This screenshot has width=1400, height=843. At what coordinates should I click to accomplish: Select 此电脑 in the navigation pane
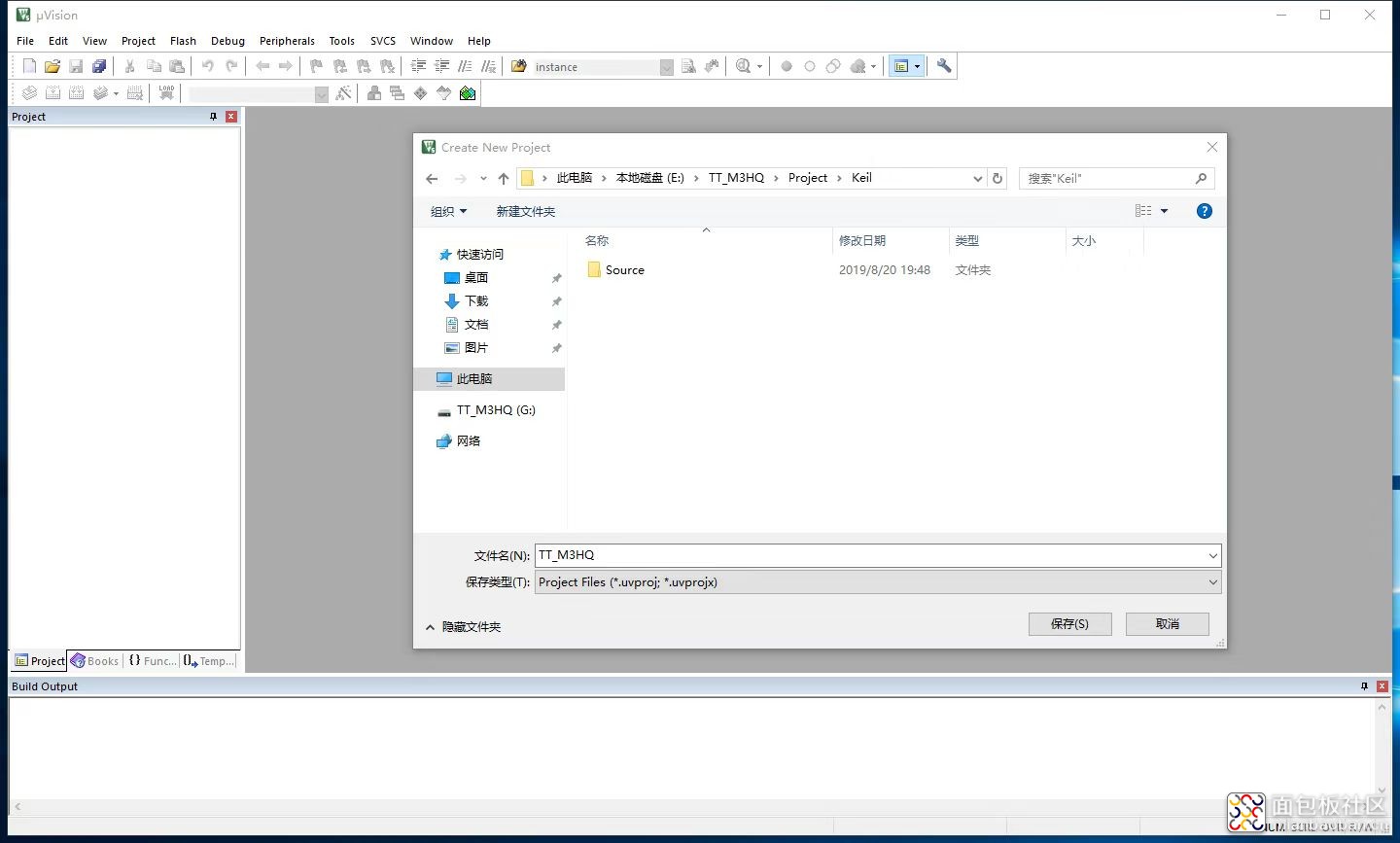coord(489,379)
